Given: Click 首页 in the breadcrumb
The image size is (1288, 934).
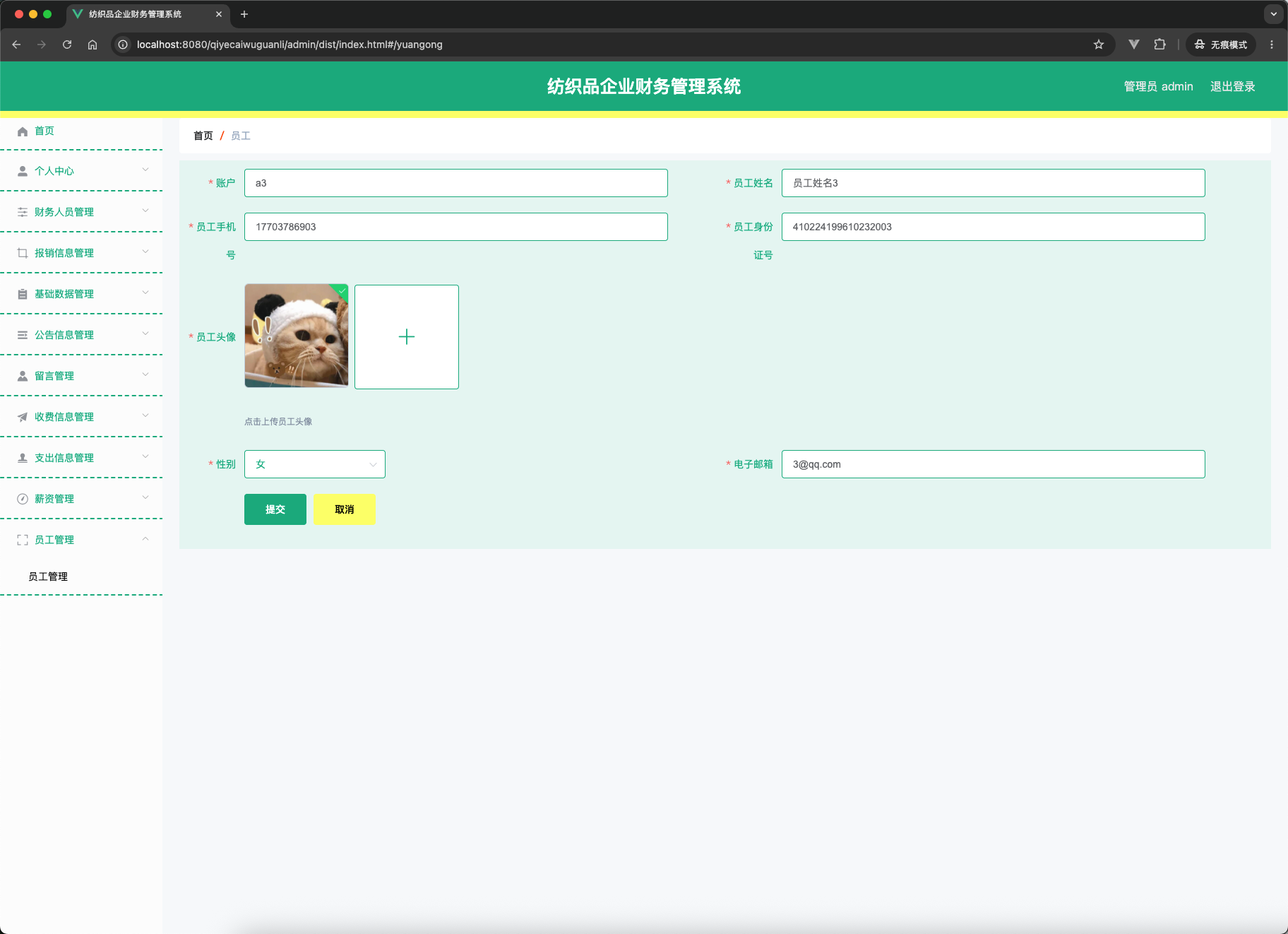Looking at the screenshot, I should pyautogui.click(x=203, y=136).
